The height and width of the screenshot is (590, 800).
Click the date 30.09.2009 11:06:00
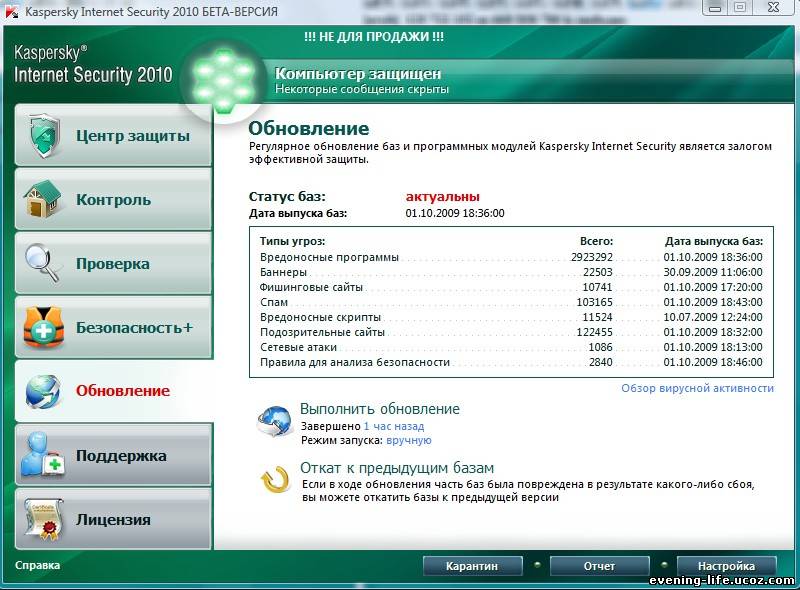(713, 273)
